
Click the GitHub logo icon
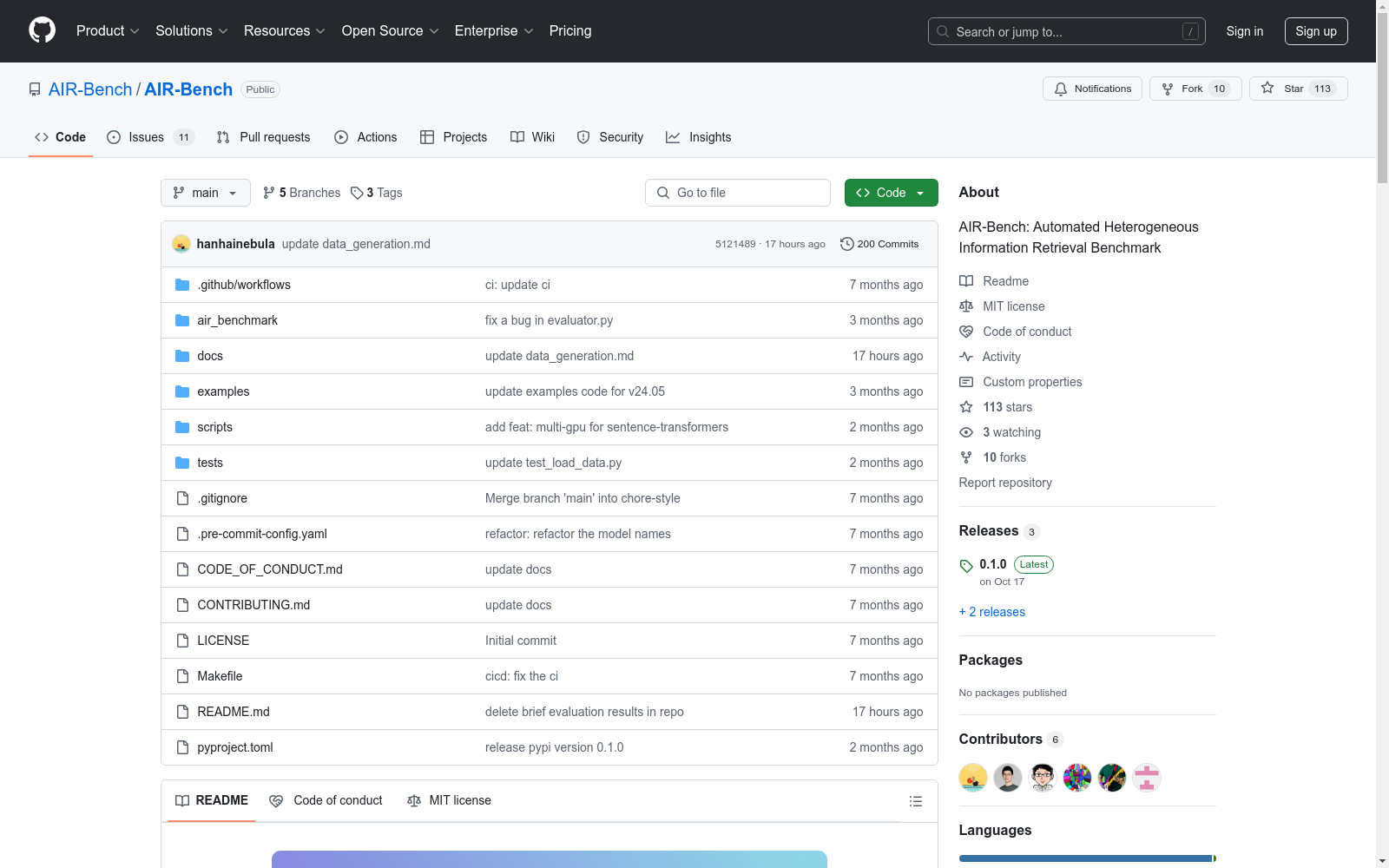point(42,30)
